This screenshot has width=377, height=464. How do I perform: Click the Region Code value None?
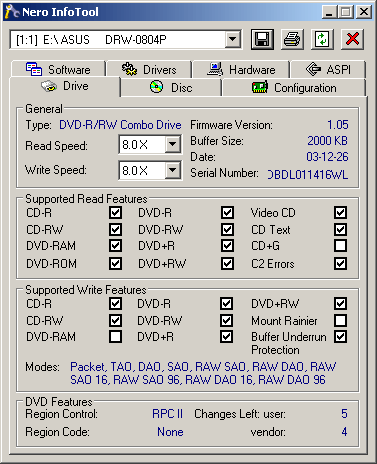(170, 432)
